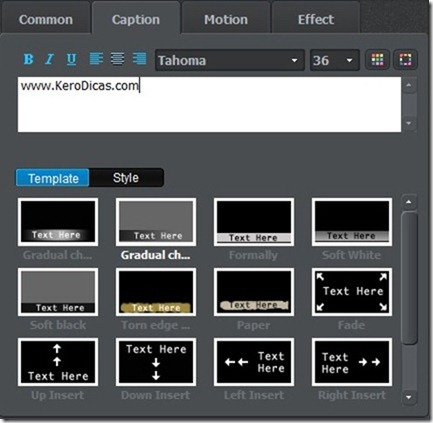Open the text color grid picker
The width and height of the screenshot is (433, 423).
pos(377,60)
